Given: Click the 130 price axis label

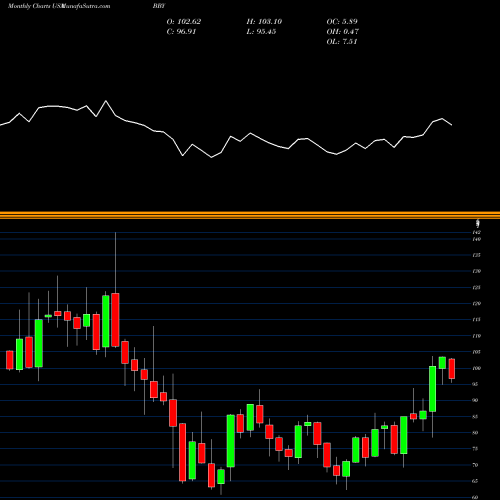Looking at the screenshot, I should click(x=477, y=271).
